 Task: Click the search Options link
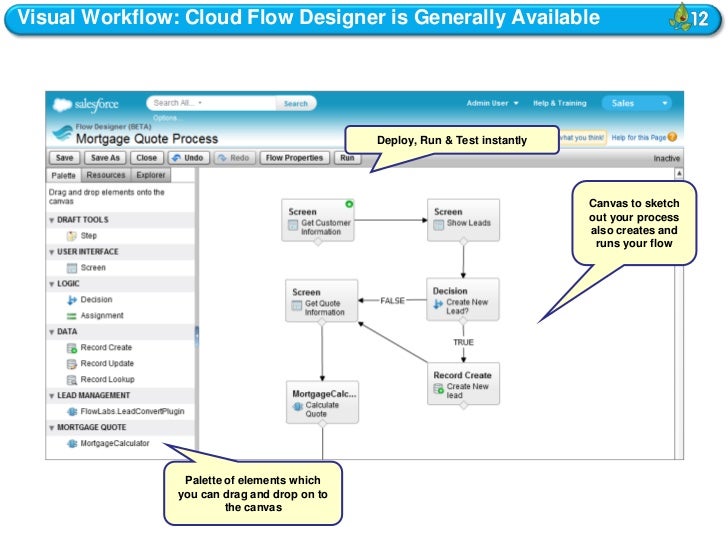point(165,118)
